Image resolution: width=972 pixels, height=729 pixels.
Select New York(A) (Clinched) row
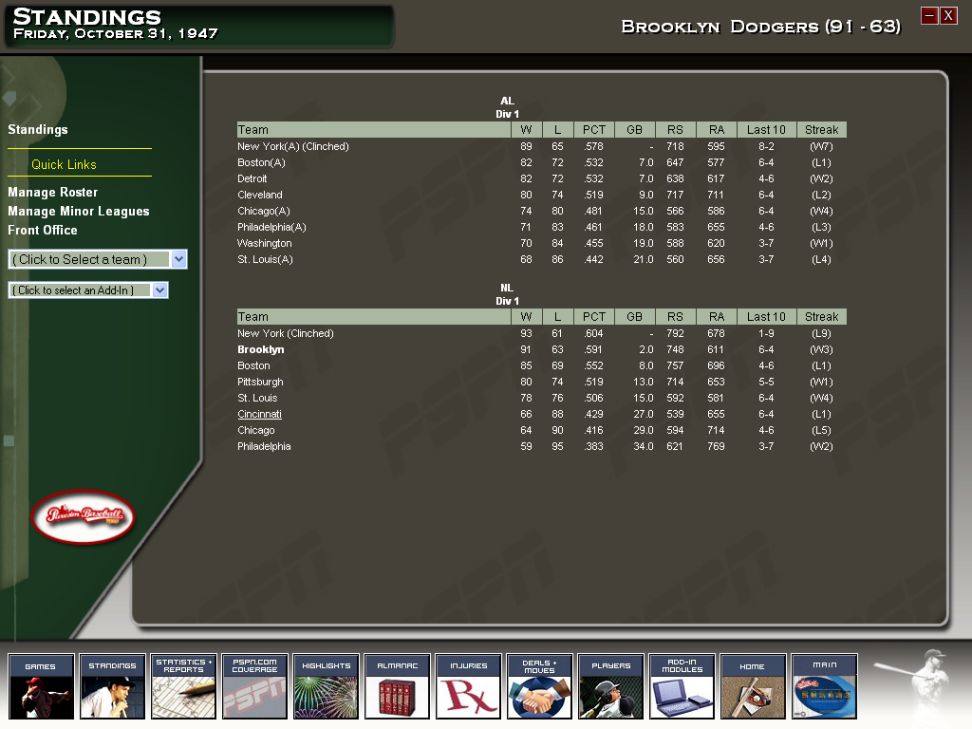[x=541, y=146]
